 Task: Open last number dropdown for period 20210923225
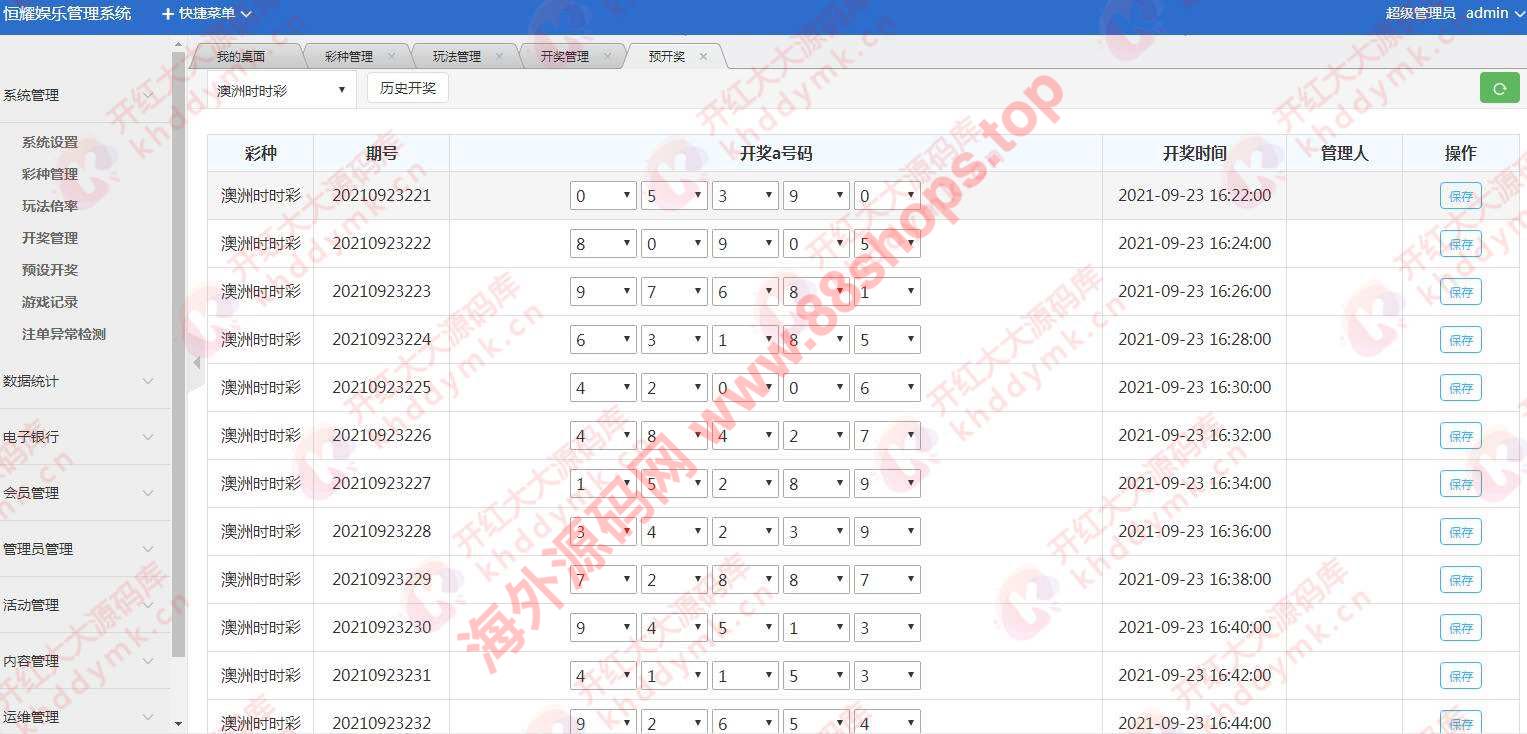(x=887, y=388)
